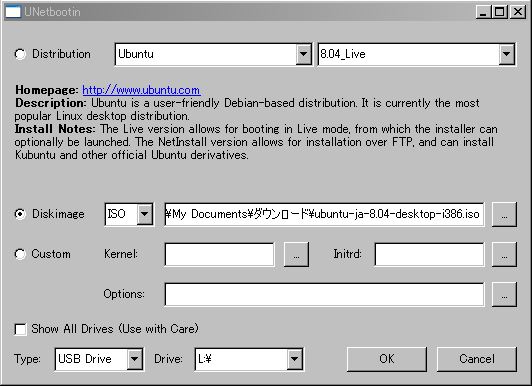Select the Diskimage radio button
The image size is (532, 386).
[x=20, y=214]
